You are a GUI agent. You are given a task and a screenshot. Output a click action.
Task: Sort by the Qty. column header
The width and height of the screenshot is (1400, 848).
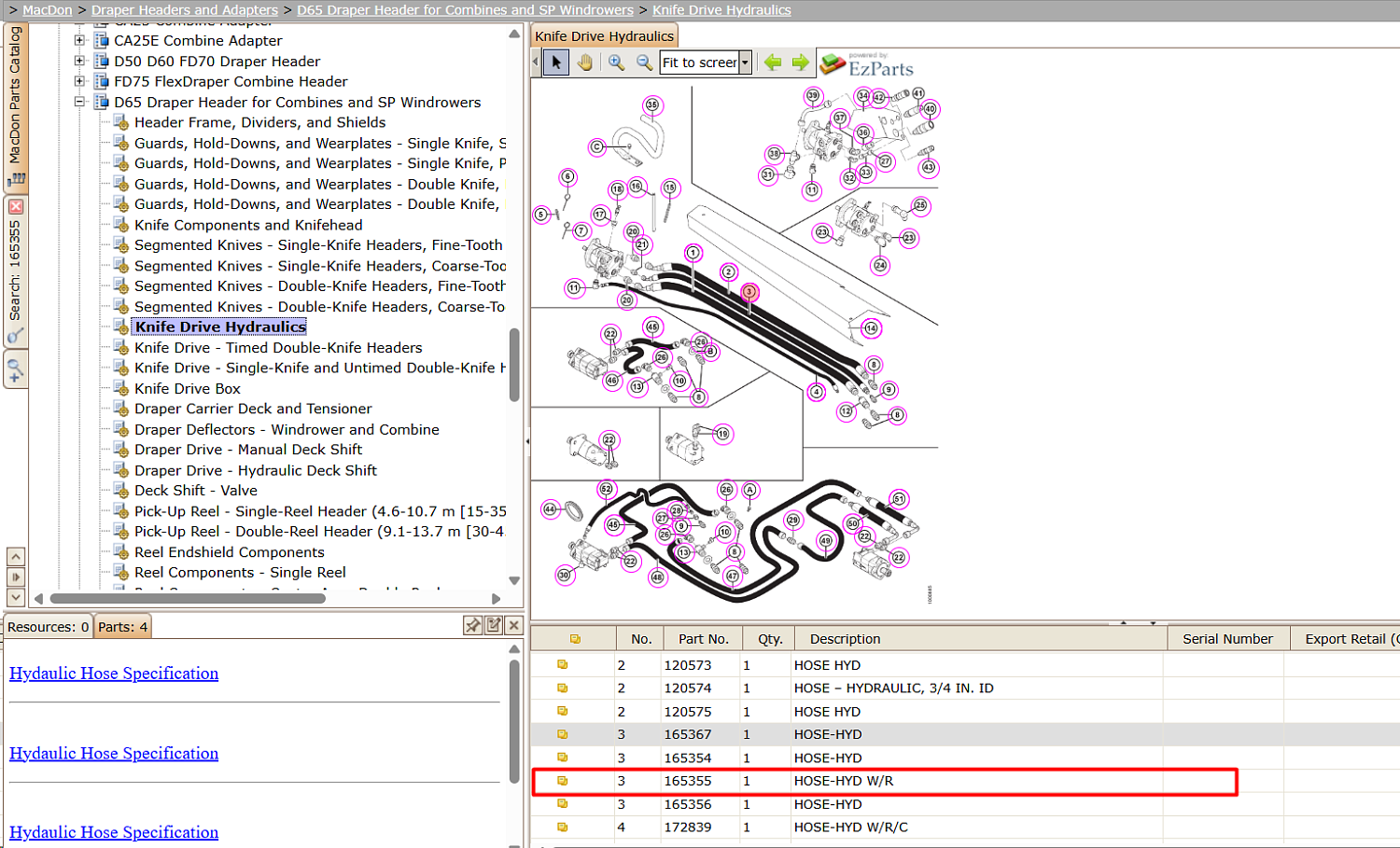(x=770, y=639)
